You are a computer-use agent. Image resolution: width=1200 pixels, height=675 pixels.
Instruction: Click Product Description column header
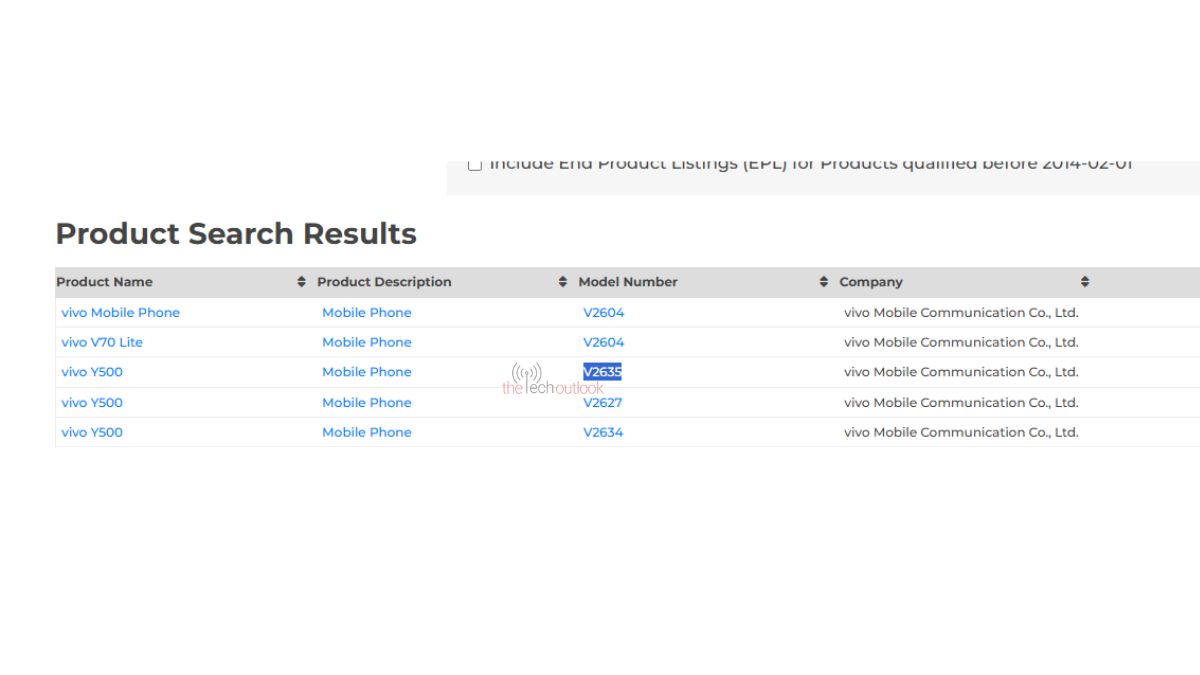pos(384,282)
